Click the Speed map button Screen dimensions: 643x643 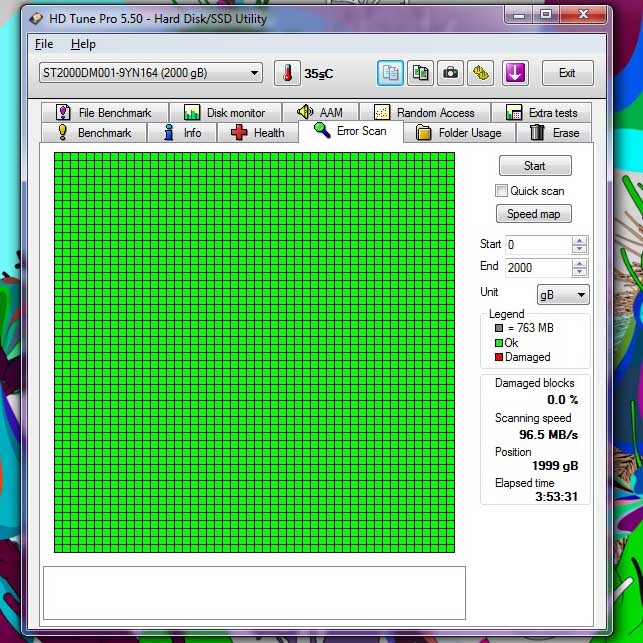tap(534, 214)
